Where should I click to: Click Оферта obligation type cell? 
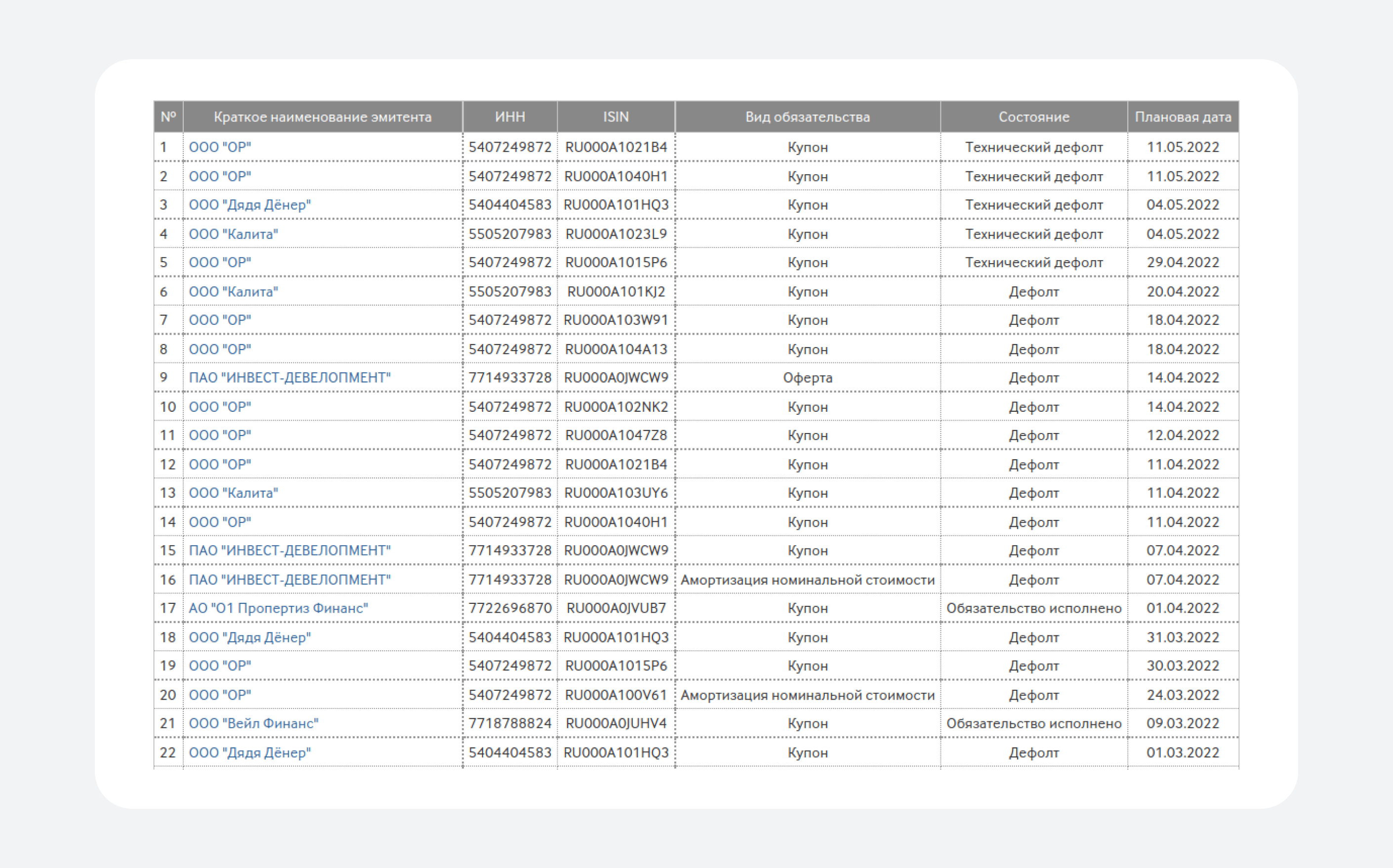pos(807,378)
